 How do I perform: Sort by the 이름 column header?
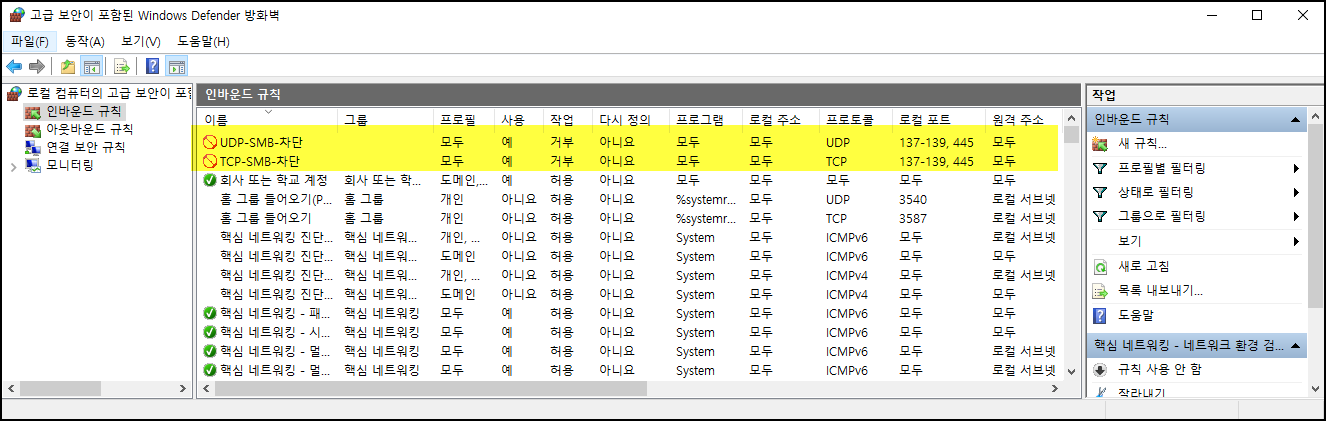tap(267, 119)
